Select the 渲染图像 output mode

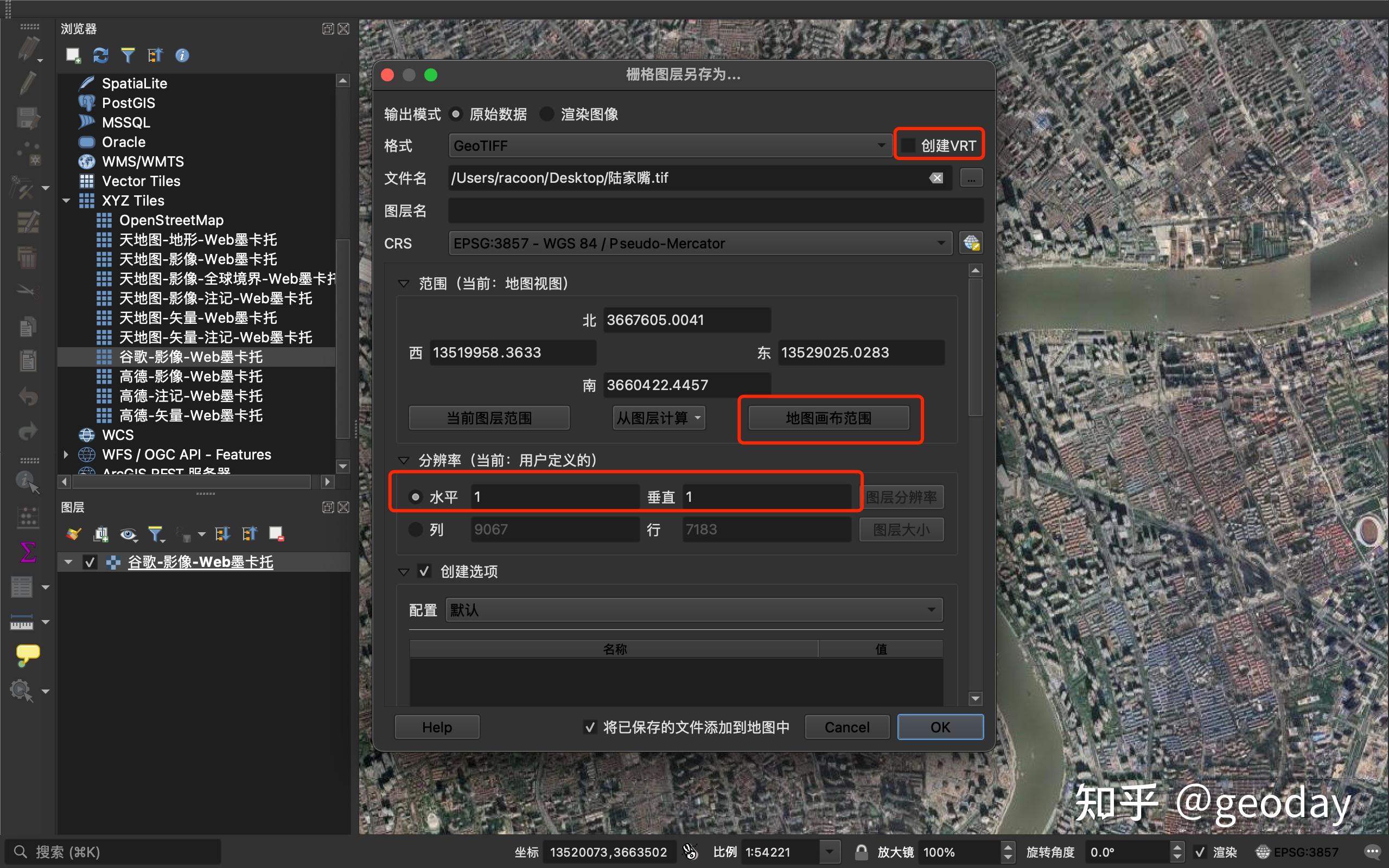pos(546,114)
